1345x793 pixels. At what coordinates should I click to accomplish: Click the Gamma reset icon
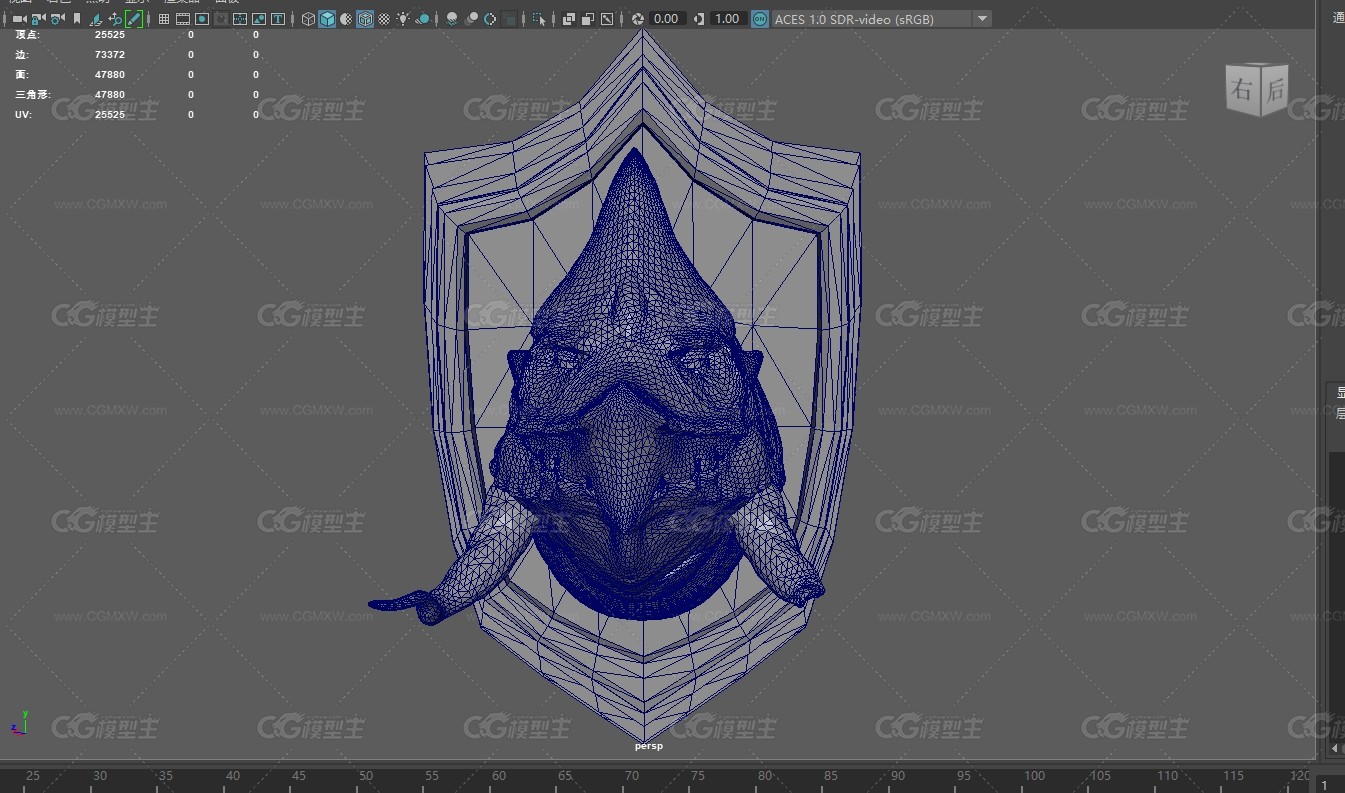click(x=699, y=19)
